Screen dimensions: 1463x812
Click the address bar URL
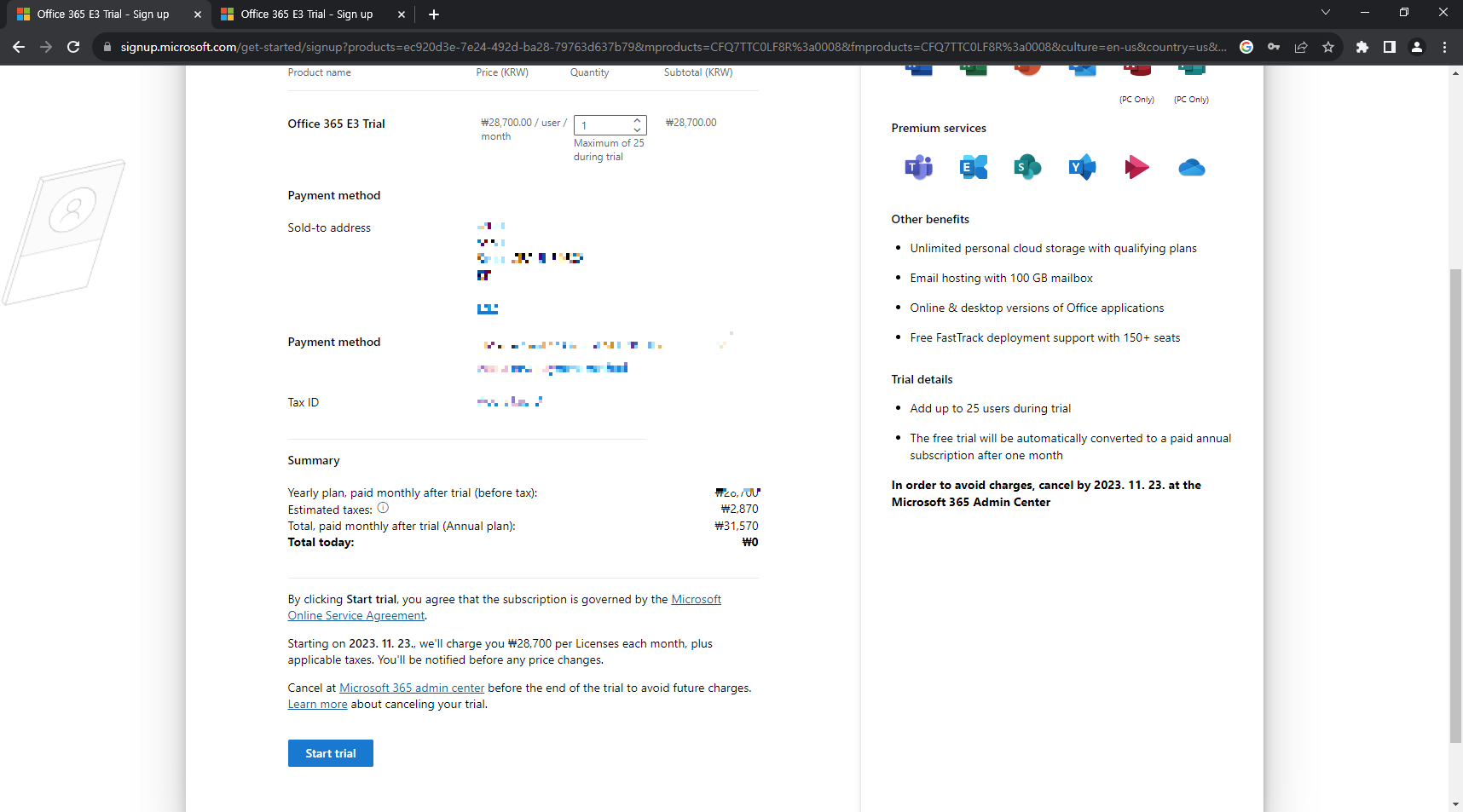tap(674, 47)
